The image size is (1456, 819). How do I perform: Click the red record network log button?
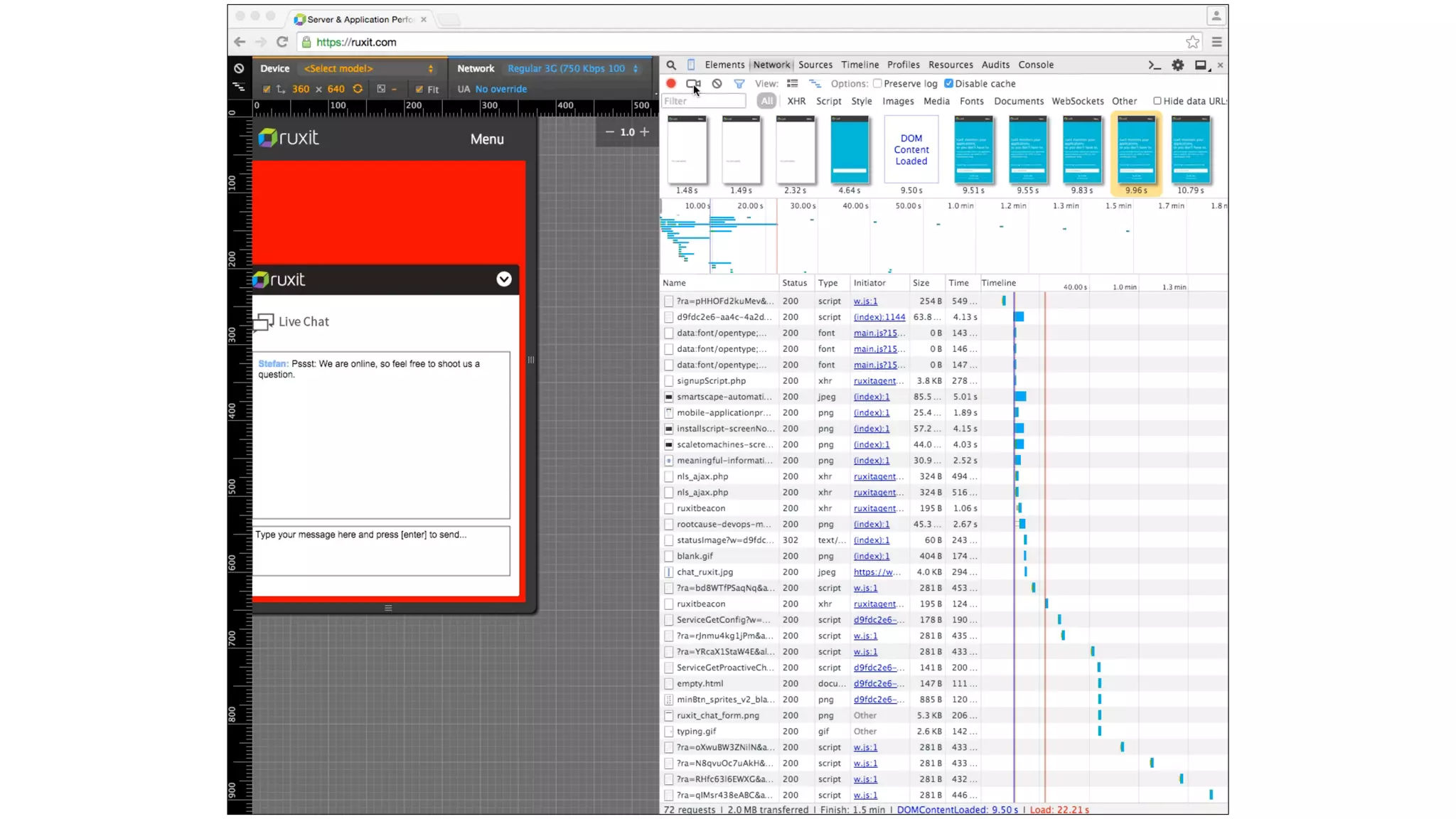coord(670,83)
